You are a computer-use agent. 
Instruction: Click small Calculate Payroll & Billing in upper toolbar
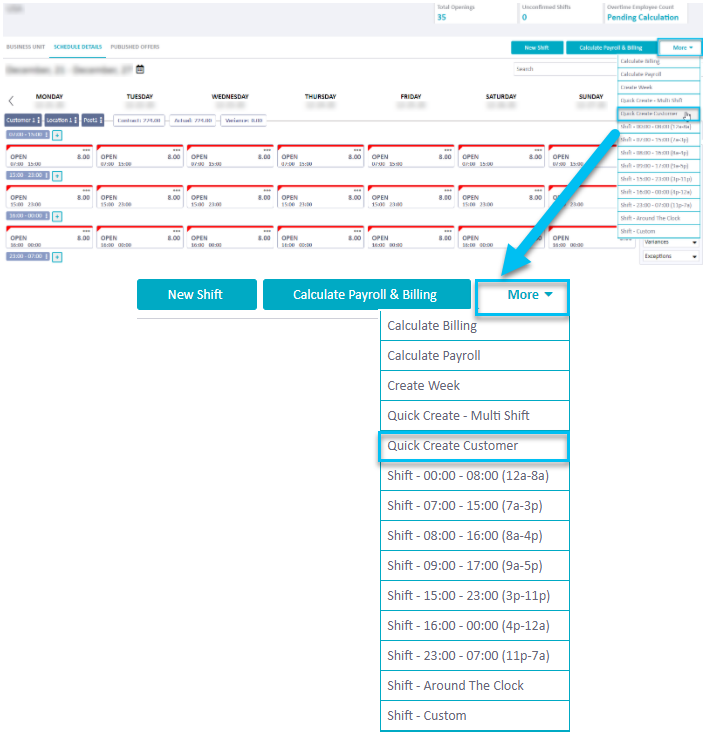point(611,48)
